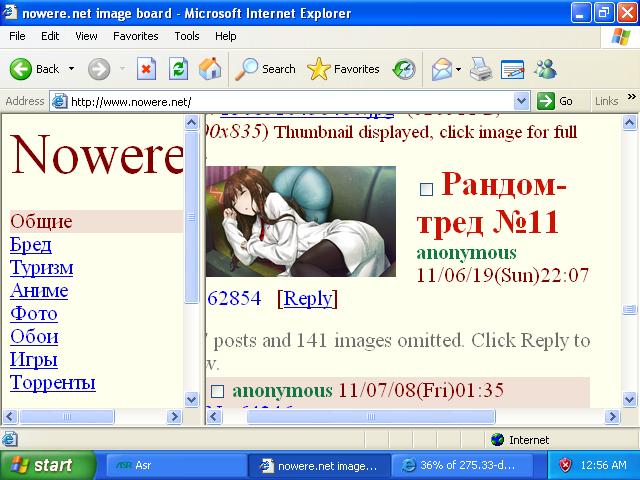Screen dimensions: 640x480
Task: Click the sidebar frame down arrow
Action: click(191, 399)
